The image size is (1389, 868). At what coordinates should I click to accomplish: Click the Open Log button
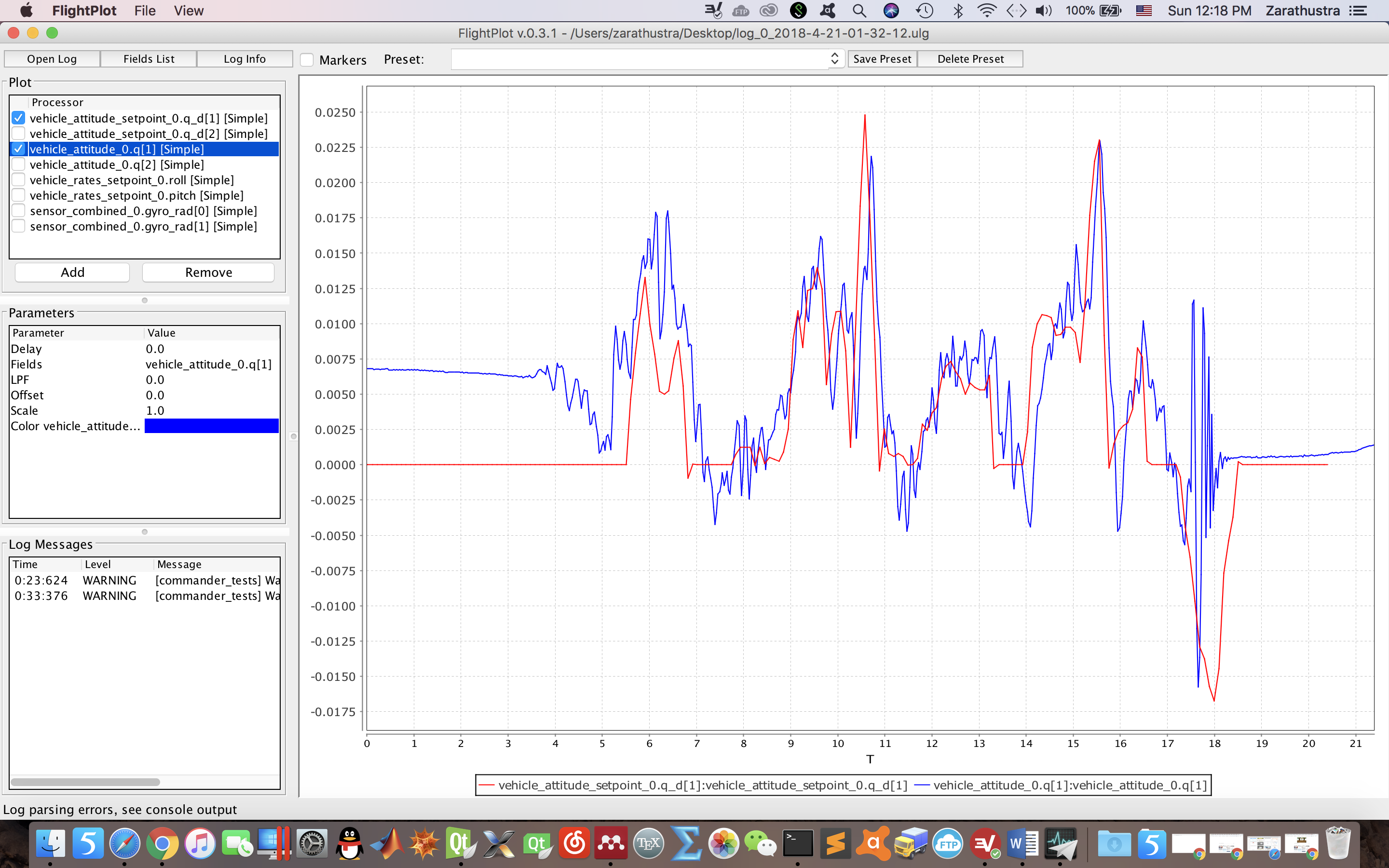pyautogui.click(x=52, y=58)
